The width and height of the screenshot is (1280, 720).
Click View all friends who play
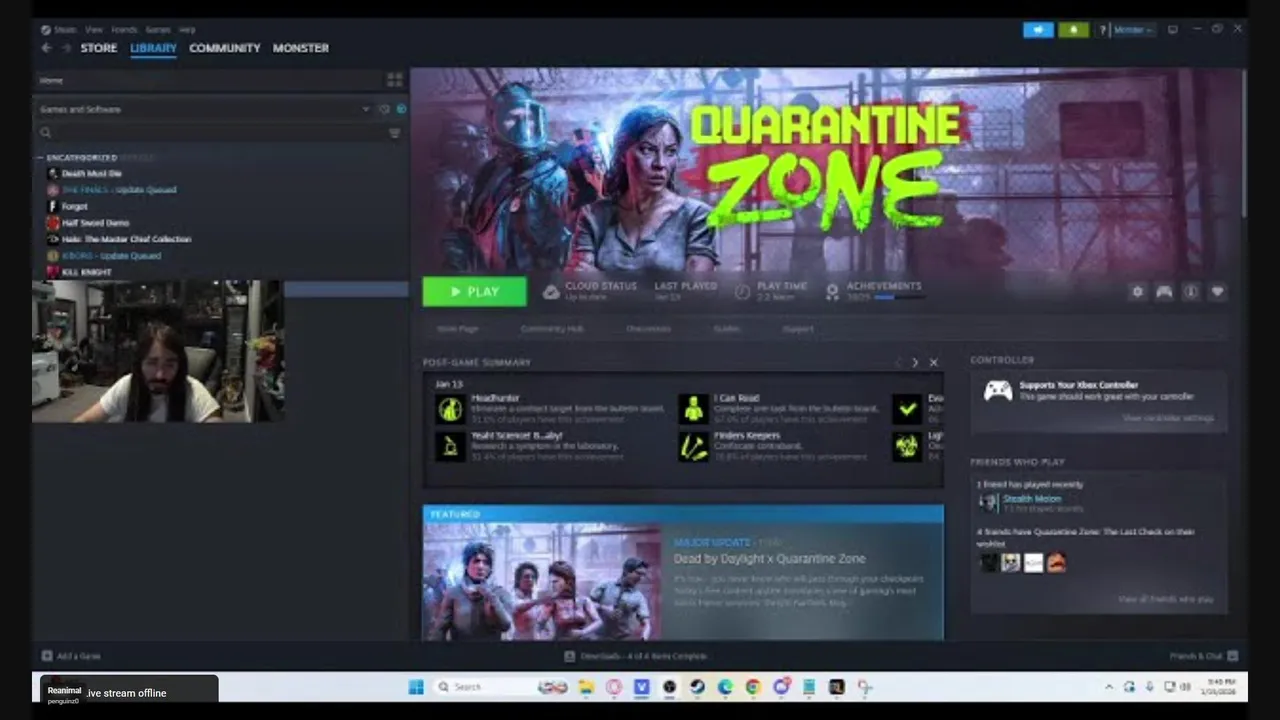point(1166,599)
